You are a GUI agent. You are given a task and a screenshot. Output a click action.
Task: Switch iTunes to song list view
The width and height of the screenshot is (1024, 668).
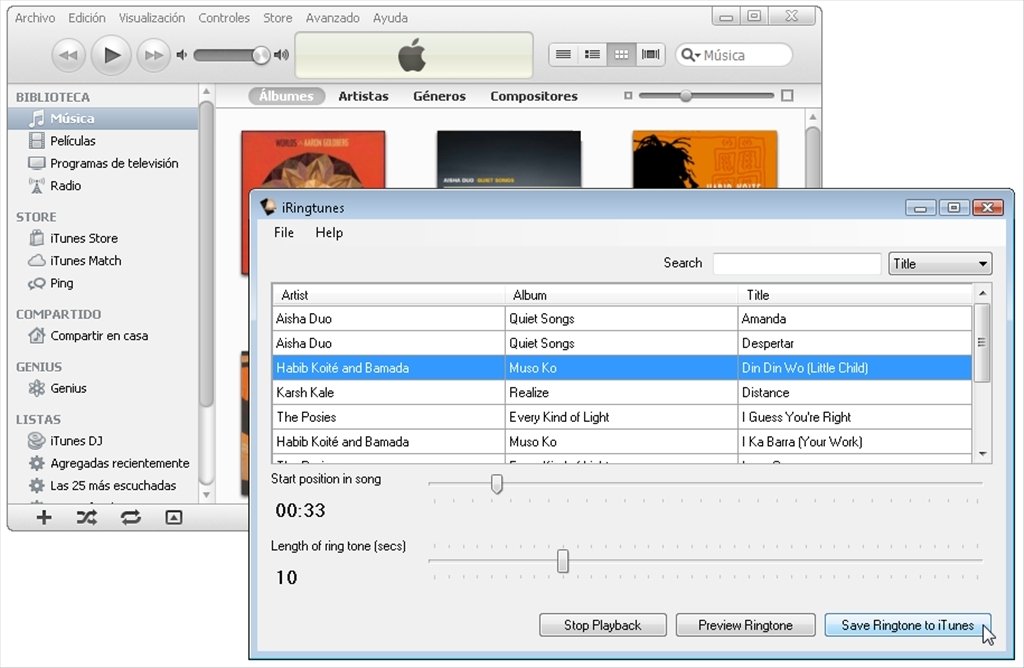click(564, 54)
